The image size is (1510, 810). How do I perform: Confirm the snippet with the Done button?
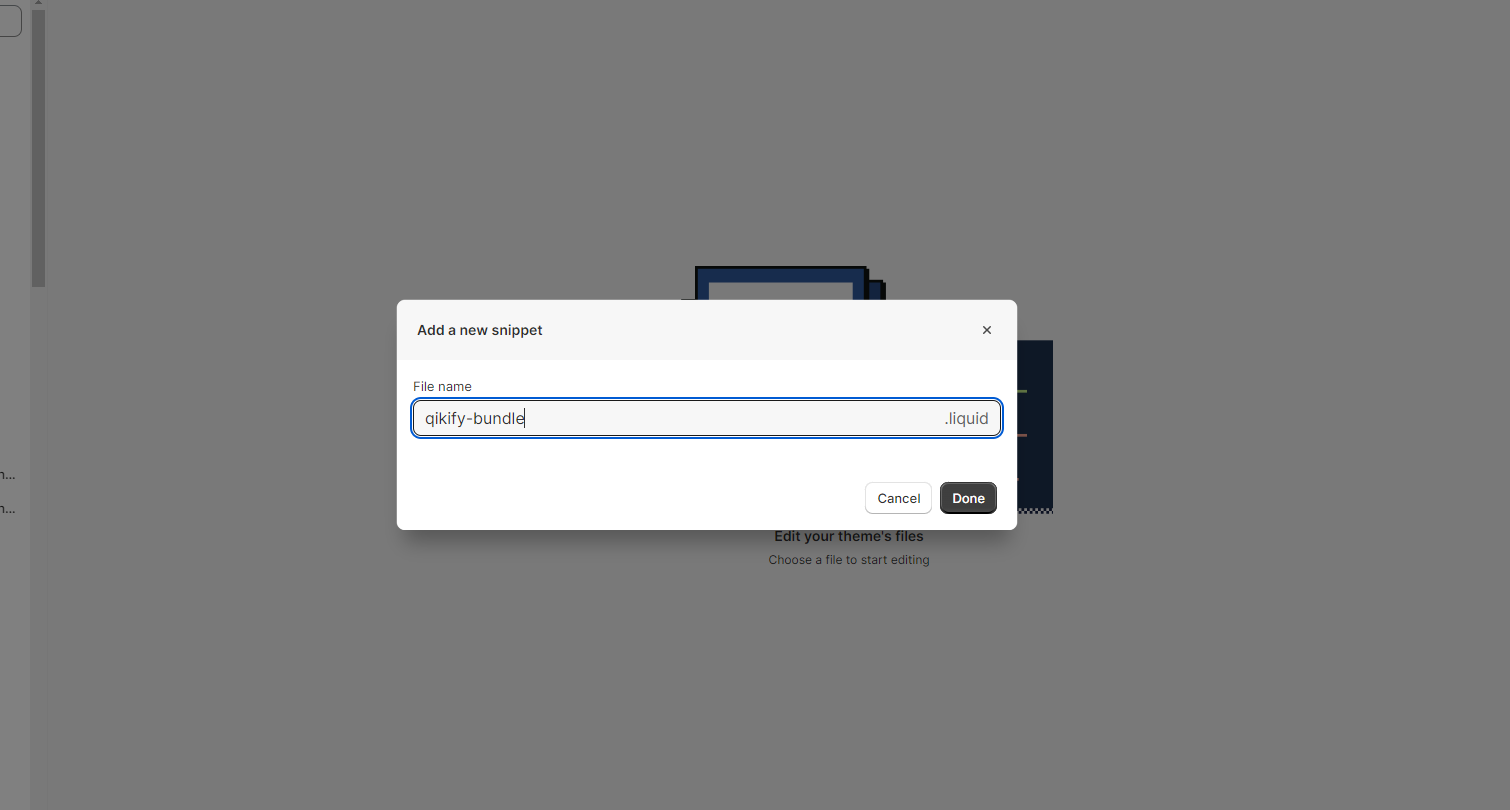(x=968, y=498)
